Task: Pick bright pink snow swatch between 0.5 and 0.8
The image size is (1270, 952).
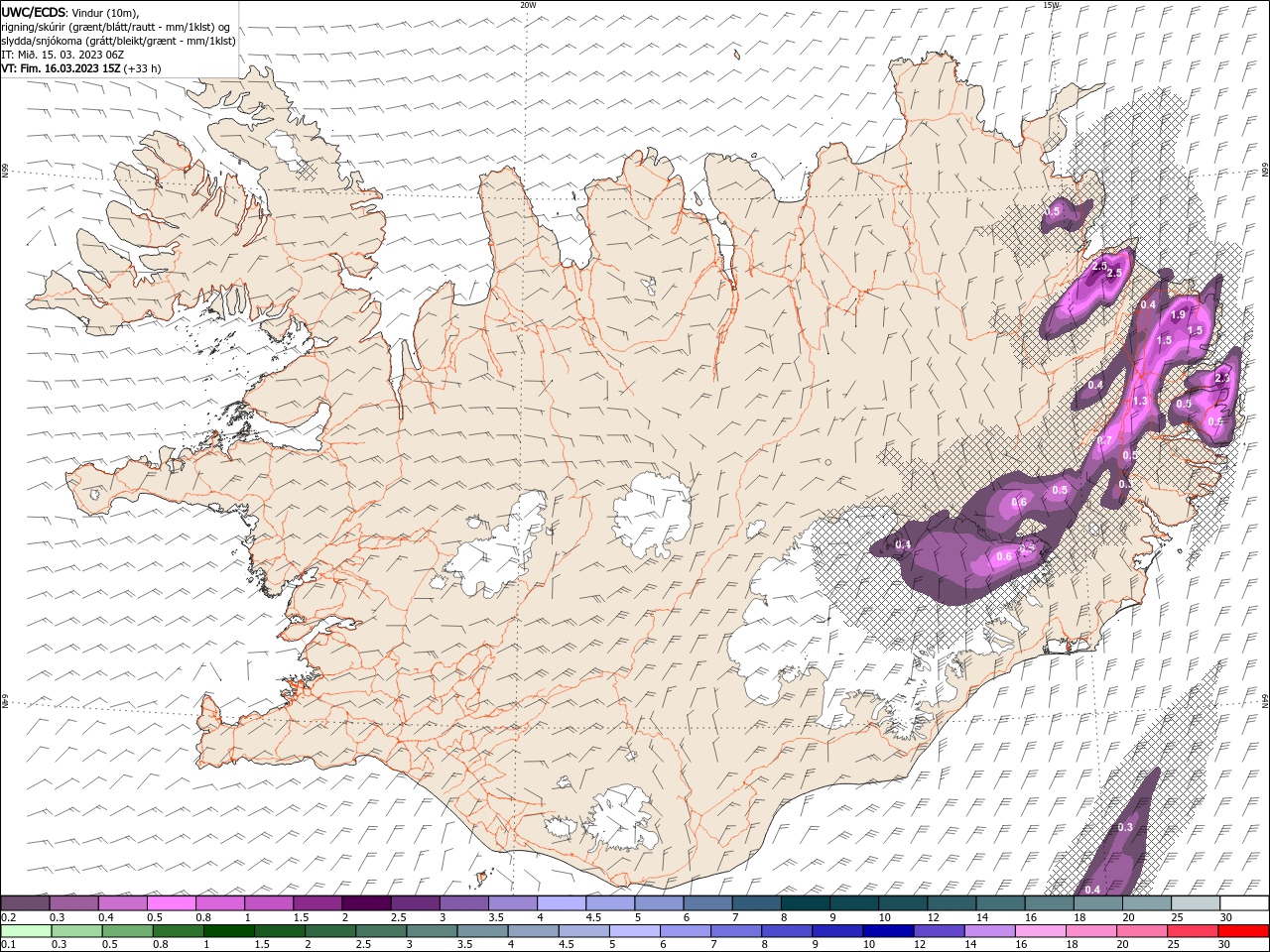Action: [171, 902]
